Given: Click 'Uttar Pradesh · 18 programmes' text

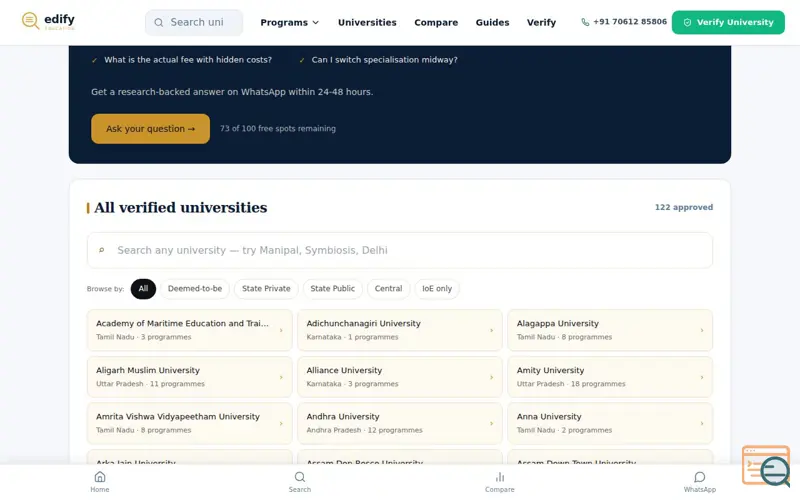Looking at the screenshot, I should 571,384.
